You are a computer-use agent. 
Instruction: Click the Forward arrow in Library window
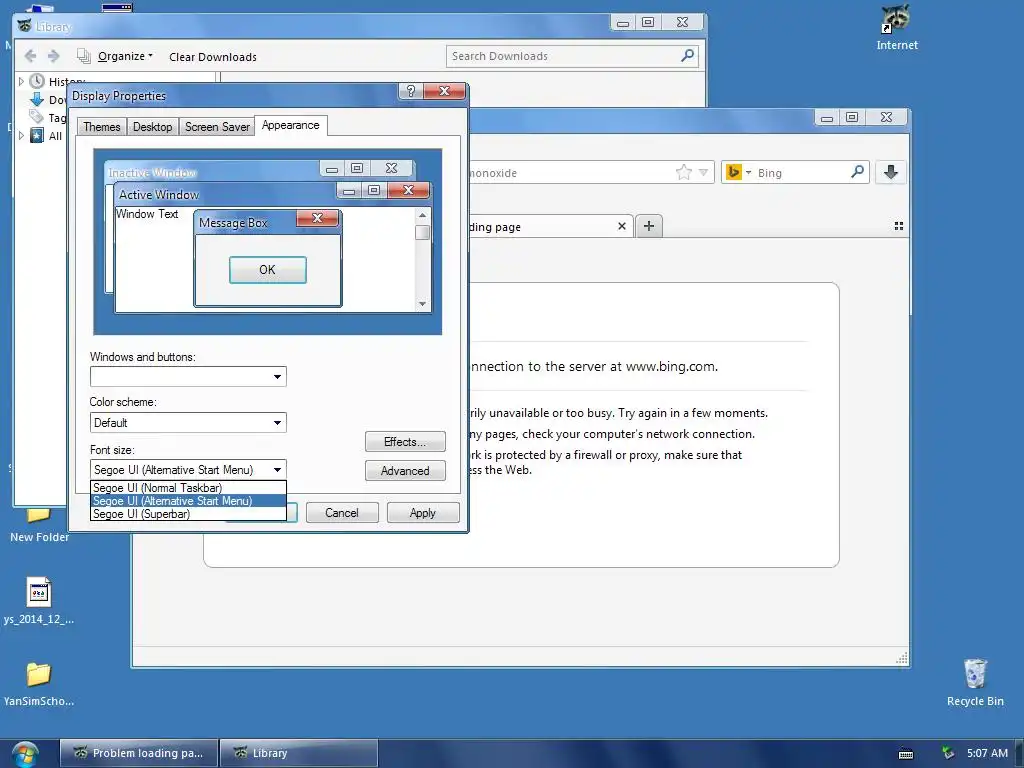coord(54,56)
